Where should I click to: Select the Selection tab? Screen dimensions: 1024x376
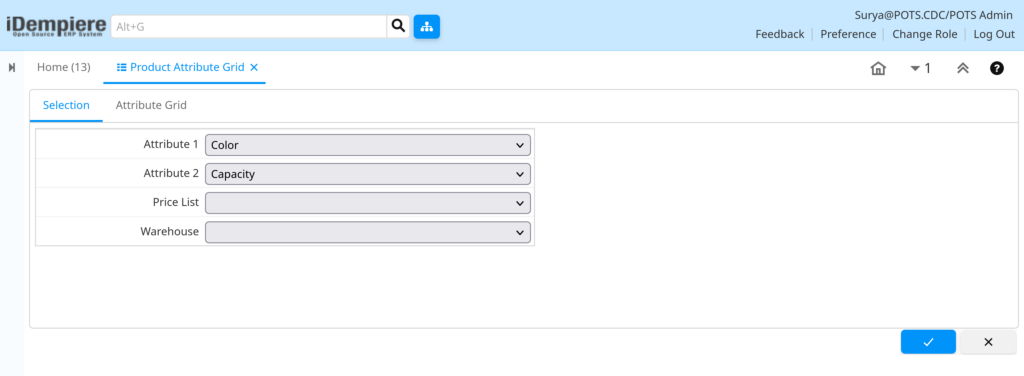pyautogui.click(x=66, y=105)
